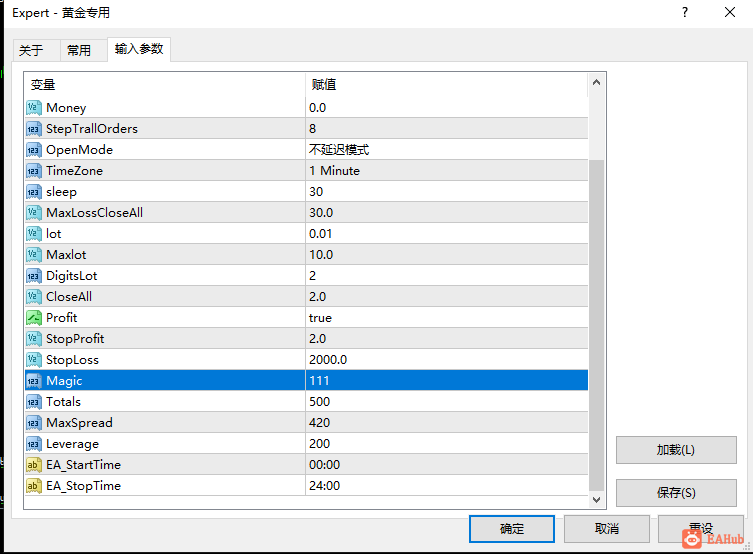Edit EA_StartTime value 00:00
Viewport: 753px width, 554px height.
[447, 465]
